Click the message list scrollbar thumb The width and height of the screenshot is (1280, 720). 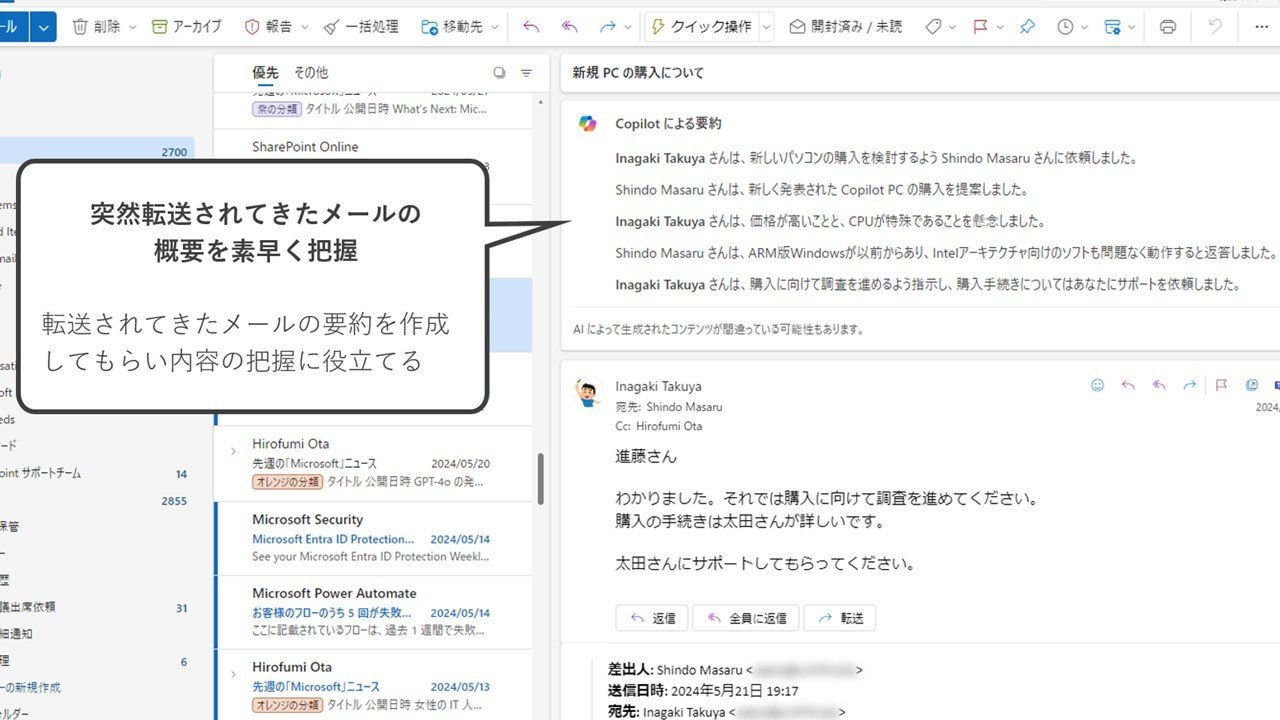[541, 479]
